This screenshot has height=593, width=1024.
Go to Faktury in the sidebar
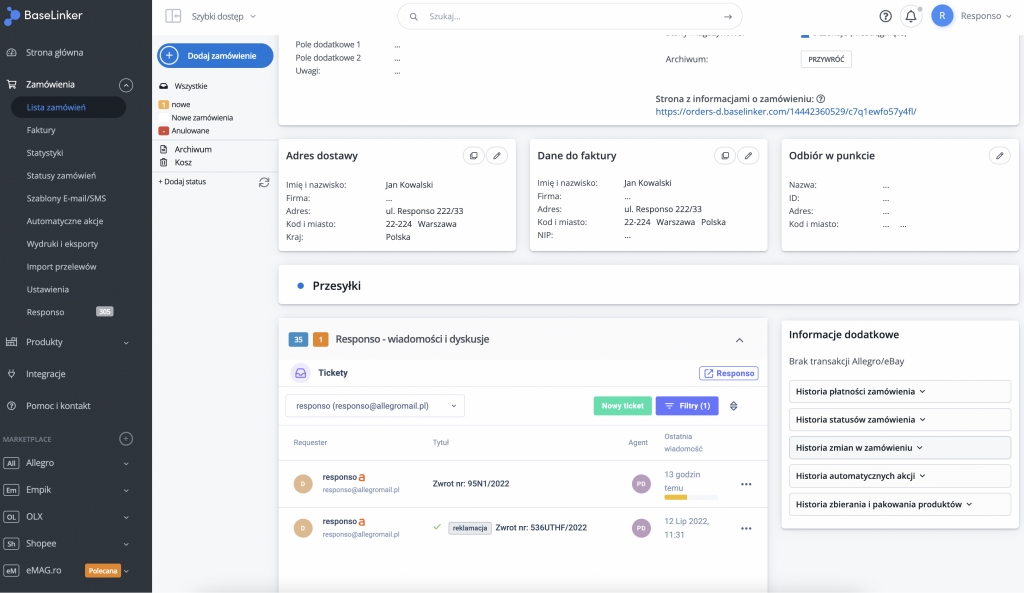pos(41,130)
